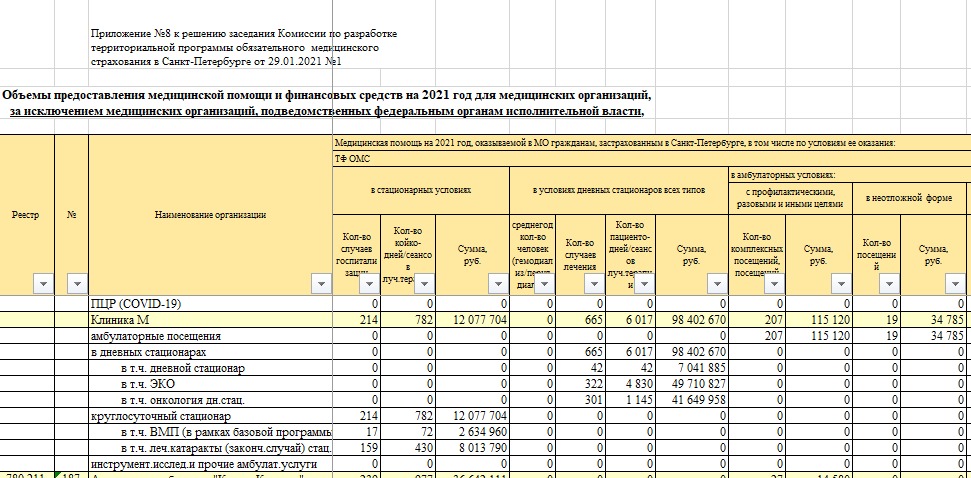Image resolution: width=971 pixels, height=478 pixels.
Task: Open filter for Кол-во посещений in неотложной форме
Action: click(889, 284)
